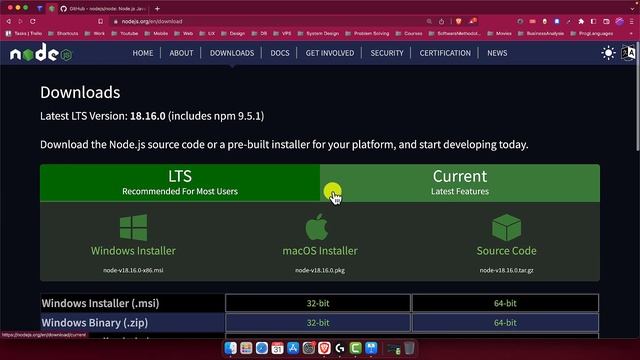Open the Tasks | Trello bookmark
The height and width of the screenshot is (360, 640).
(24, 33)
